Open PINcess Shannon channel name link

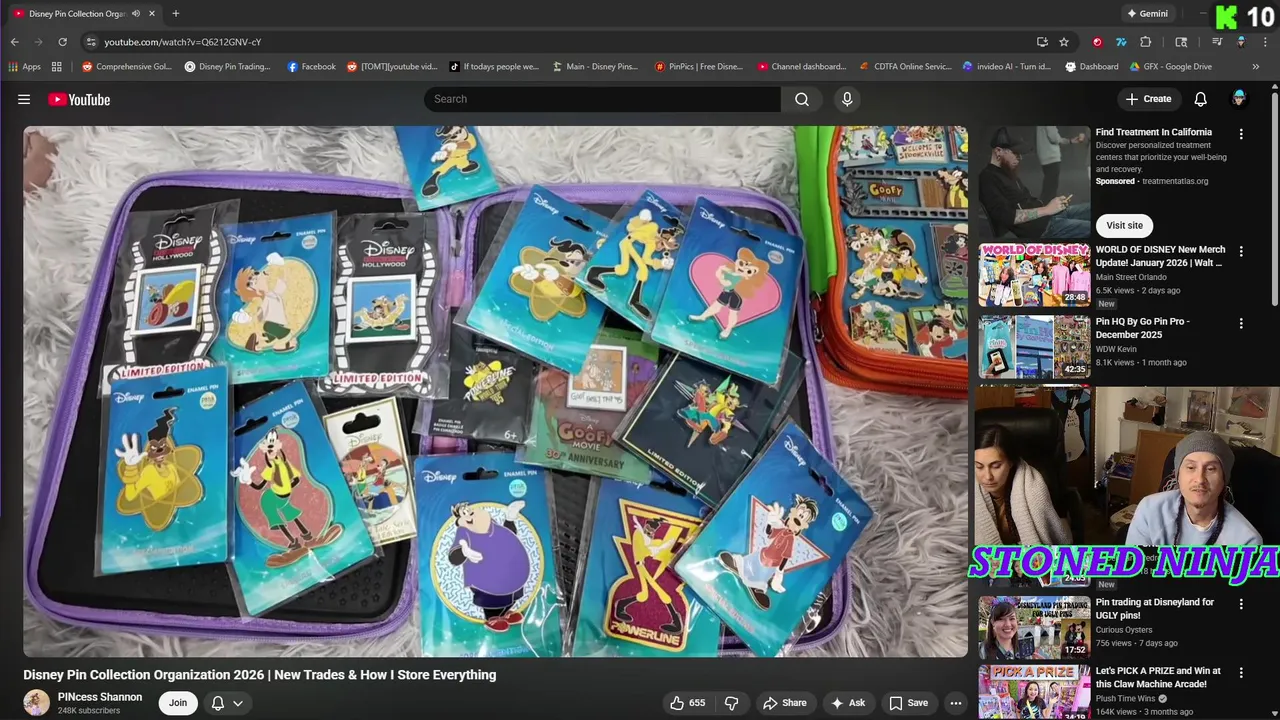tap(100, 697)
